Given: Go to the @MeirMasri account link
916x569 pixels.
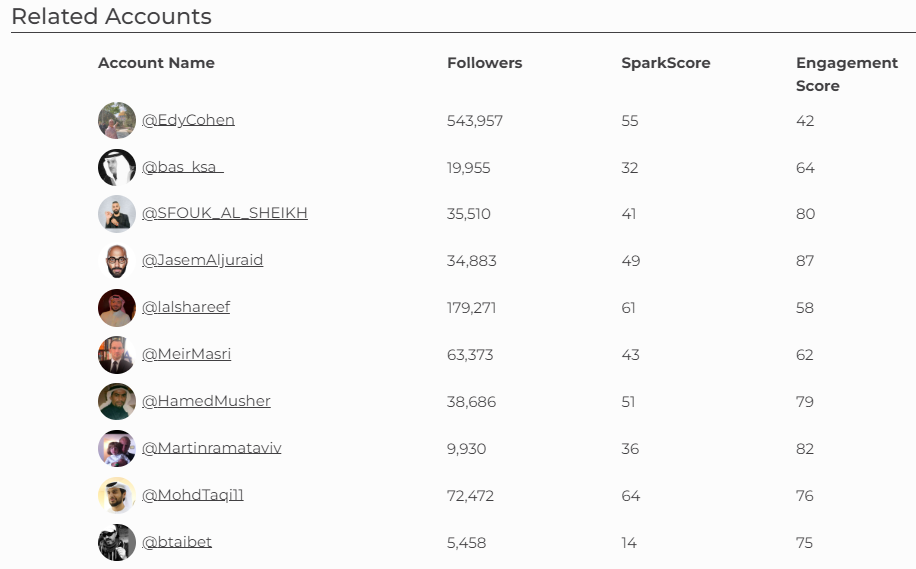Looking at the screenshot, I should click(x=186, y=354).
